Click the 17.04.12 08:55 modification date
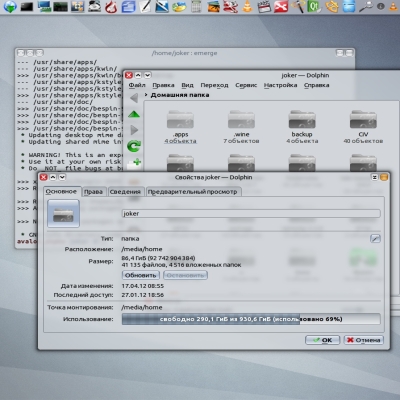This screenshot has height=400, width=400. tap(143, 286)
